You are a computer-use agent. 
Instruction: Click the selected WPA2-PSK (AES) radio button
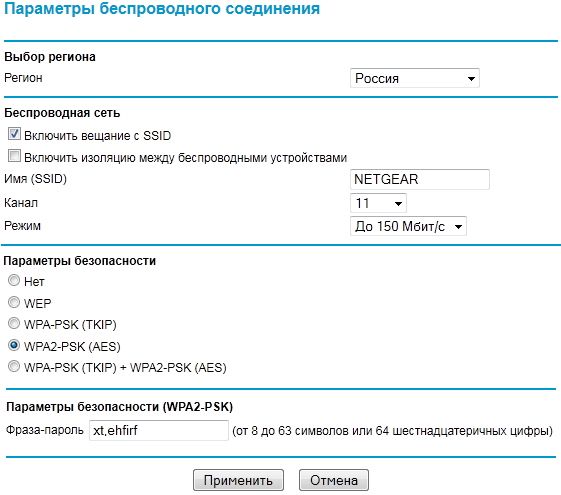(x=14, y=345)
